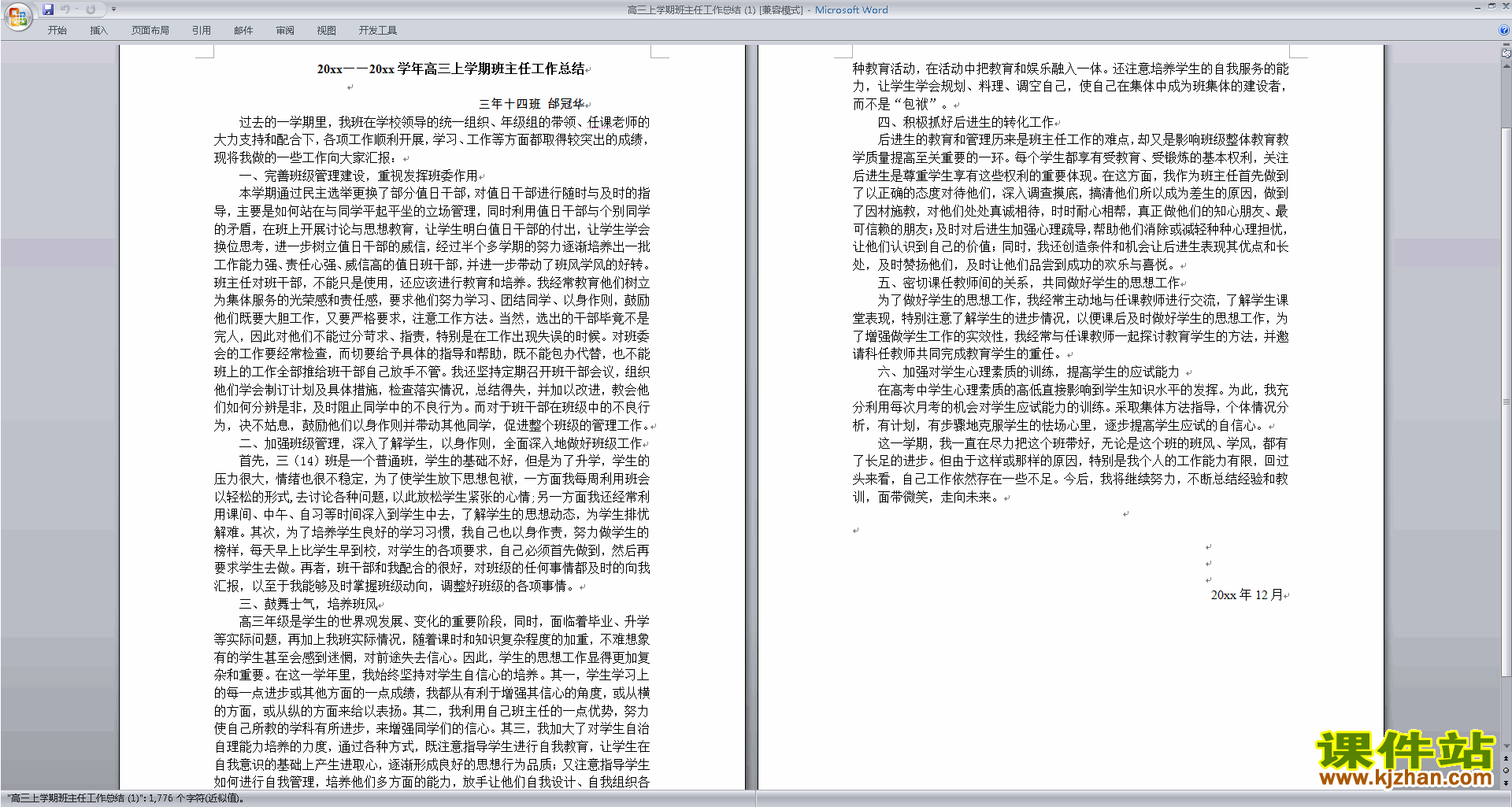Open the 开发工具 ribbon tab
The height and width of the screenshot is (807, 1512).
coord(377,31)
